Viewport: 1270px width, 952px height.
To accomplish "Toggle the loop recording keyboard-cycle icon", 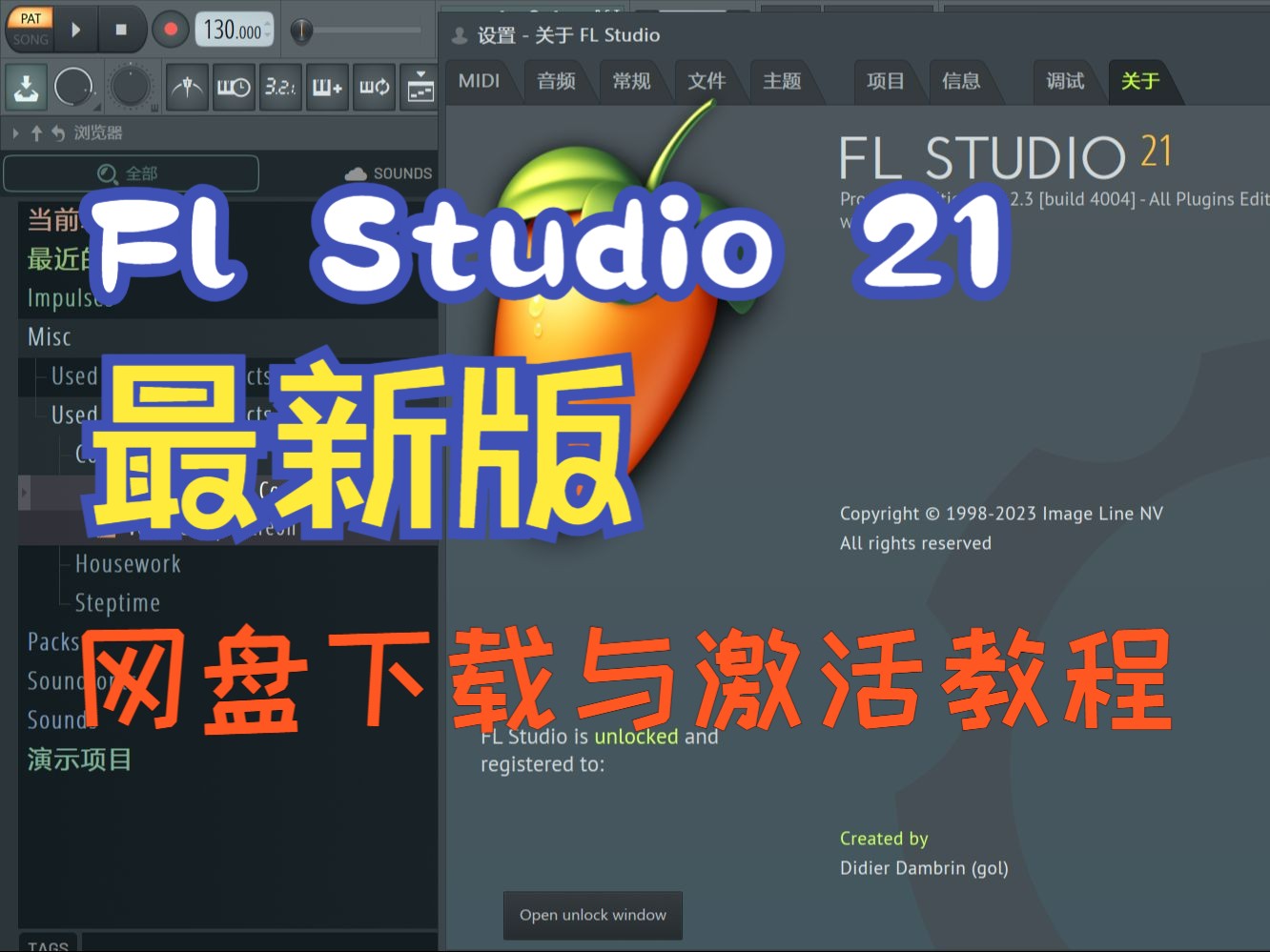I will 374,88.
